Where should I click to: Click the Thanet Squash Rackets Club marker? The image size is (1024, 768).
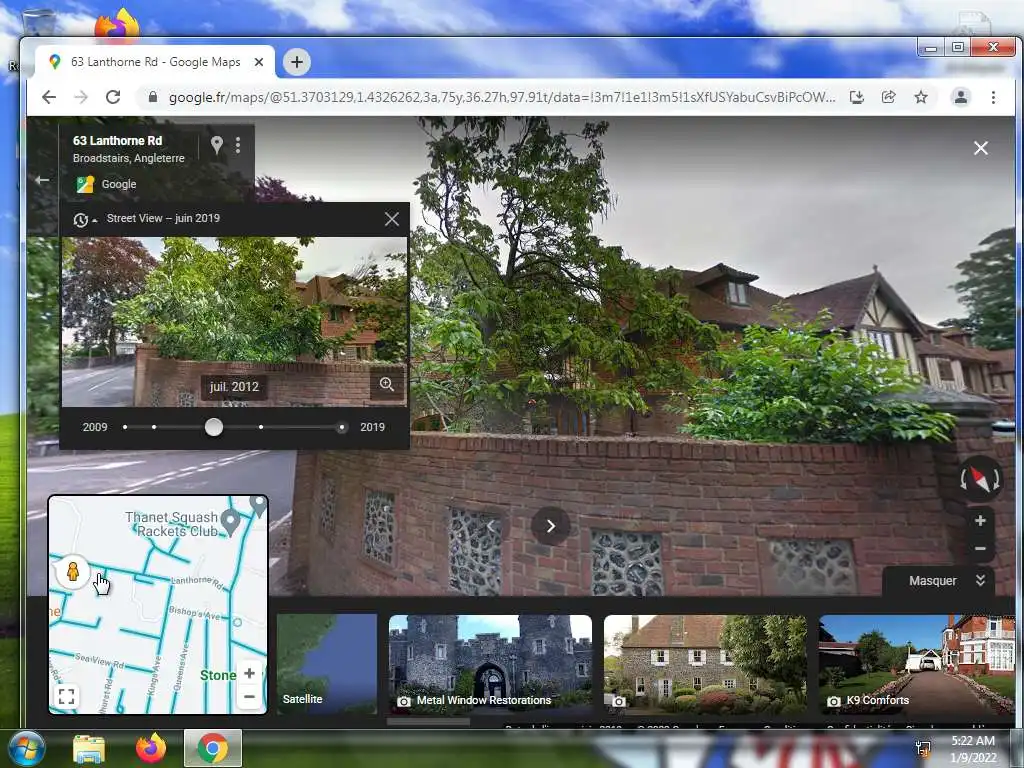click(x=230, y=522)
